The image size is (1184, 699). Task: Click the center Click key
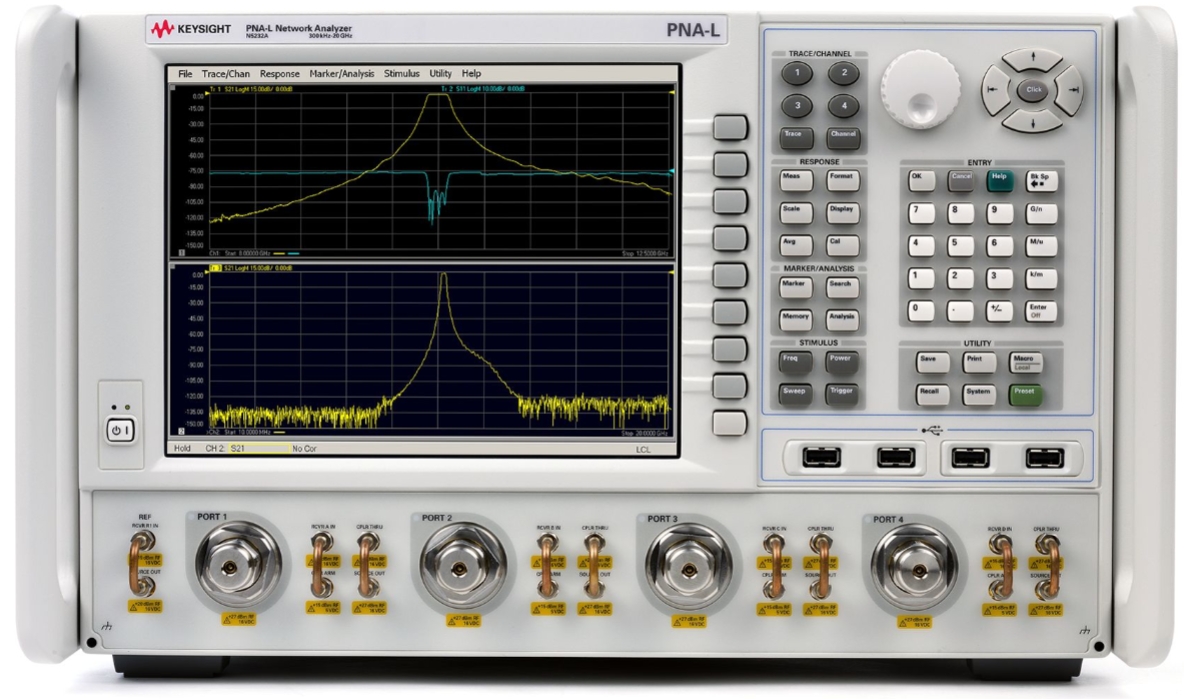click(x=1033, y=90)
